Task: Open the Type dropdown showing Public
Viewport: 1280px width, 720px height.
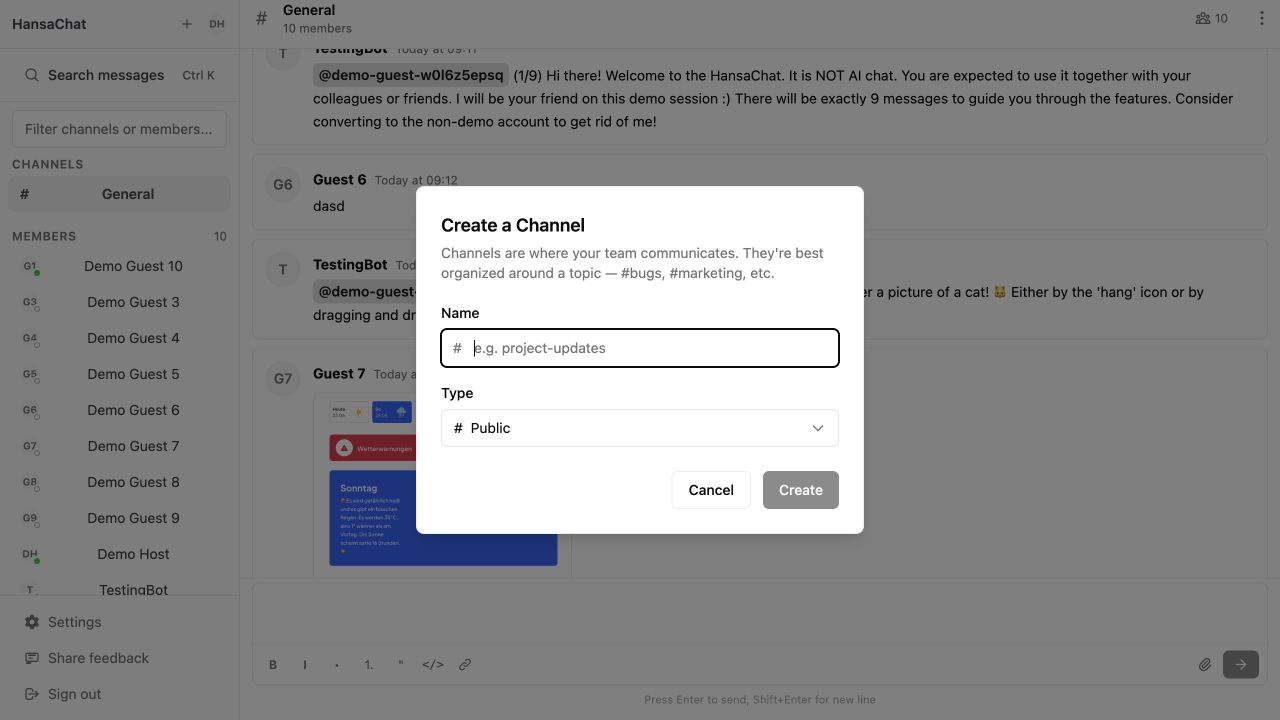Action: [x=640, y=428]
